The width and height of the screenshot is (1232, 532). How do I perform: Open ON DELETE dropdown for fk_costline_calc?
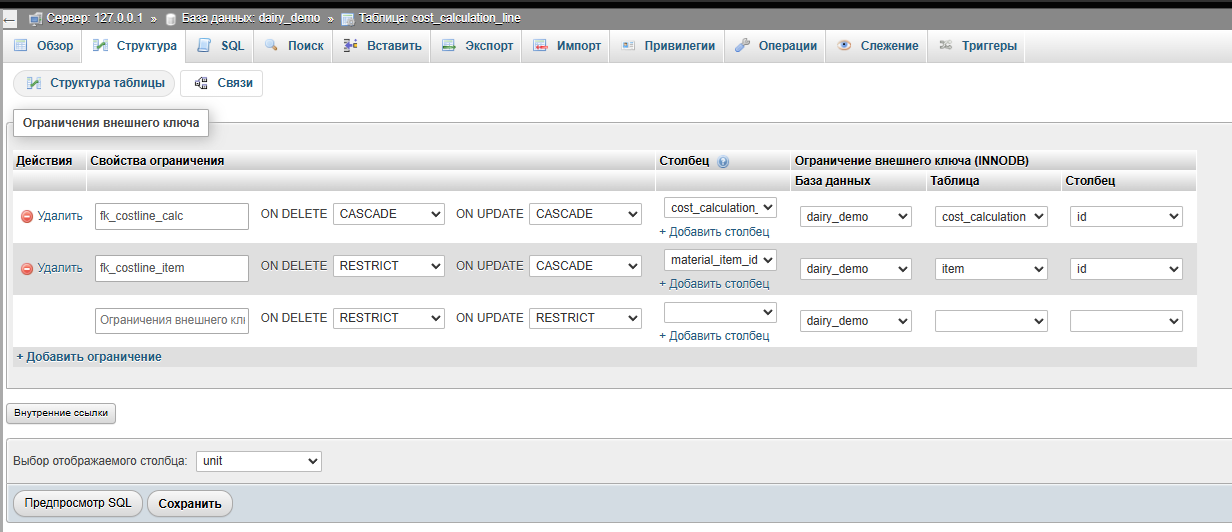click(389, 214)
